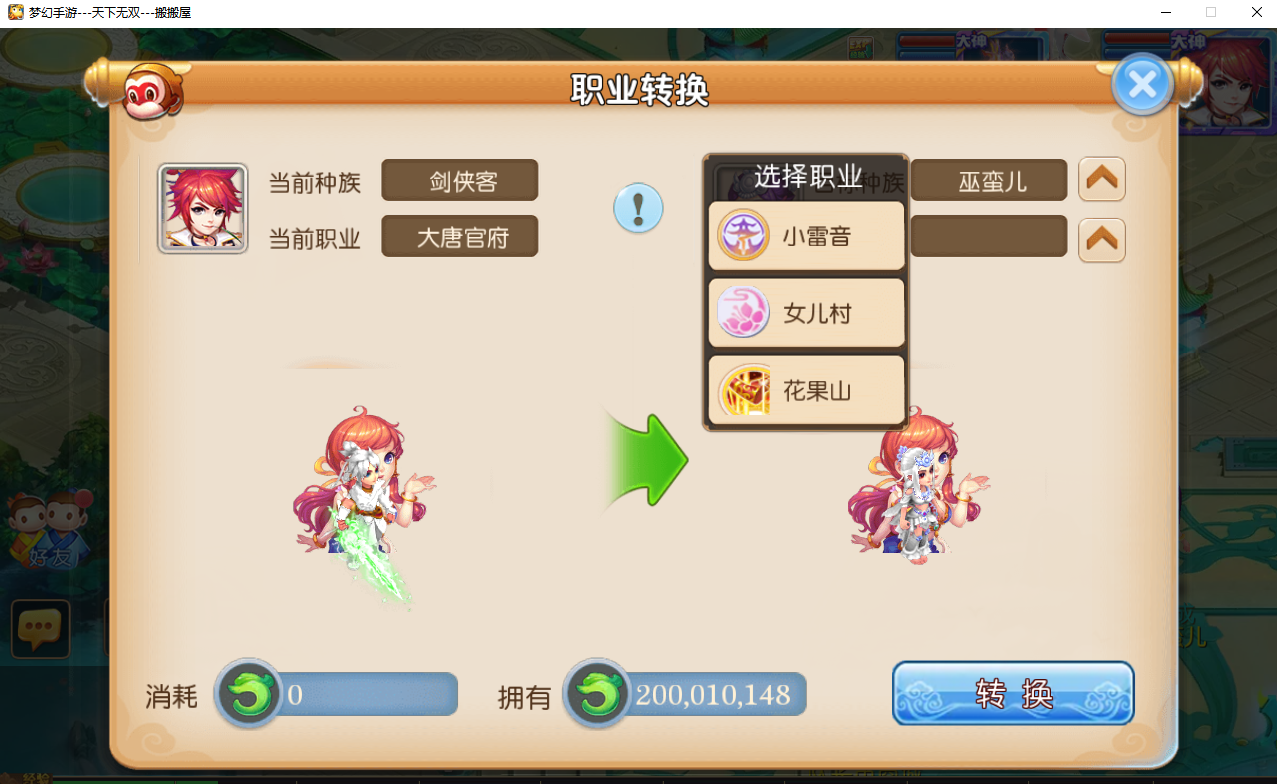
Task: Open the 巫蛮儿 target race field
Action: [x=989, y=181]
